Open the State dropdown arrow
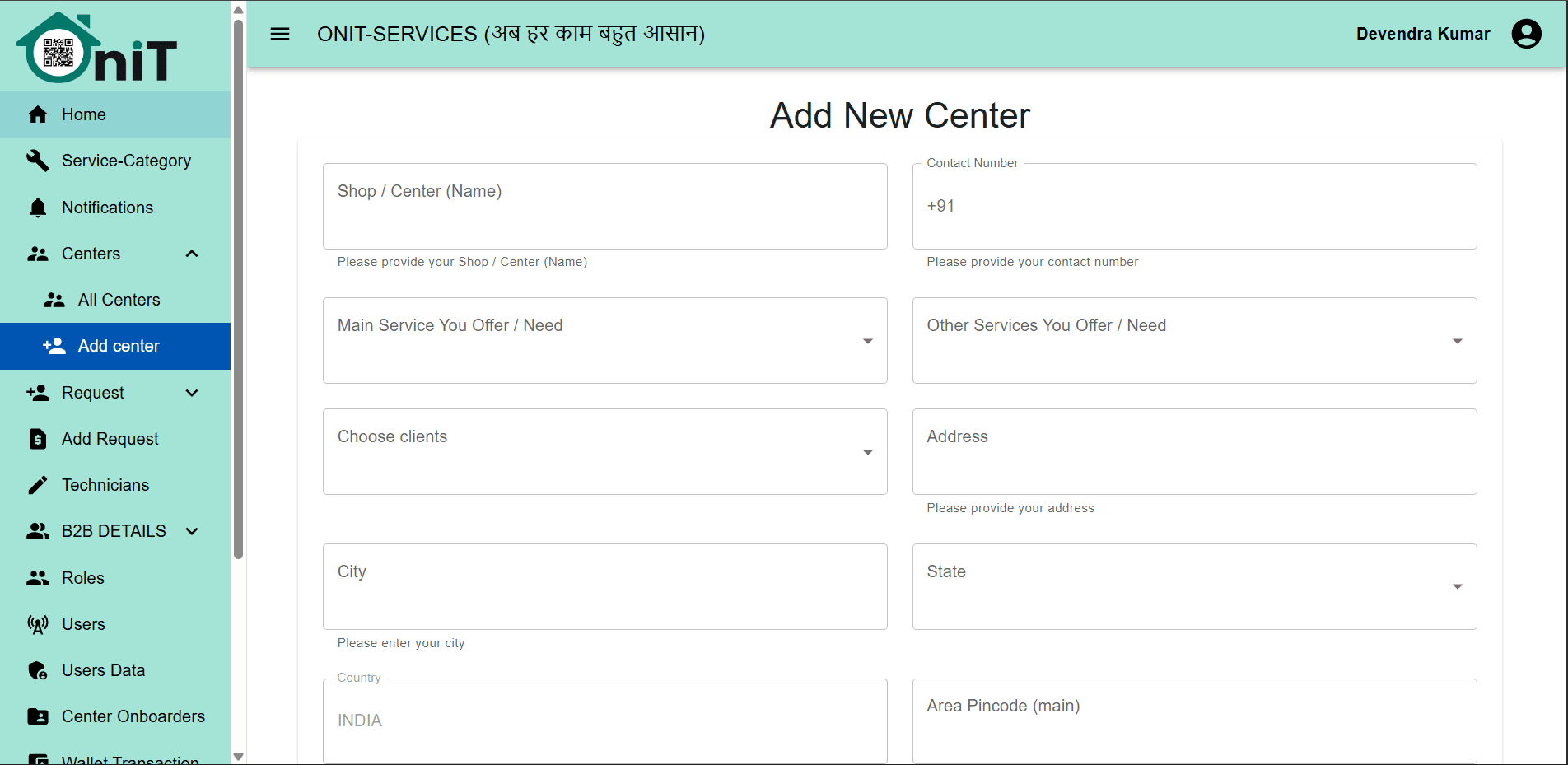Viewport: 1568px width, 765px height. coord(1458,586)
